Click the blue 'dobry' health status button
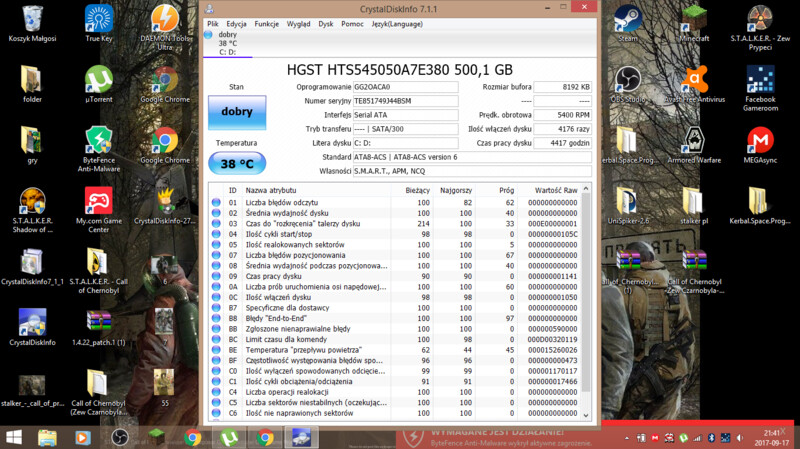Image resolution: width=800 pixels, height=449 pixels. pyautogui.click(x=237, y=112)
